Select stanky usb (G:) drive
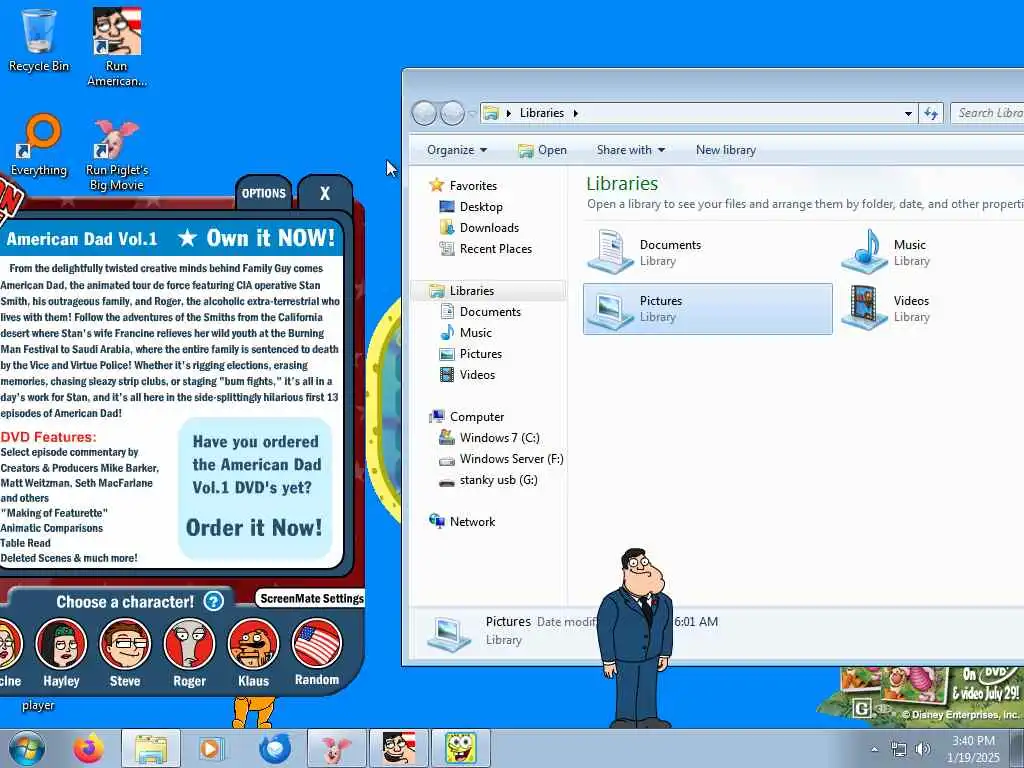The width and height of the screenshot is (1024, 768). click(498, 479)
